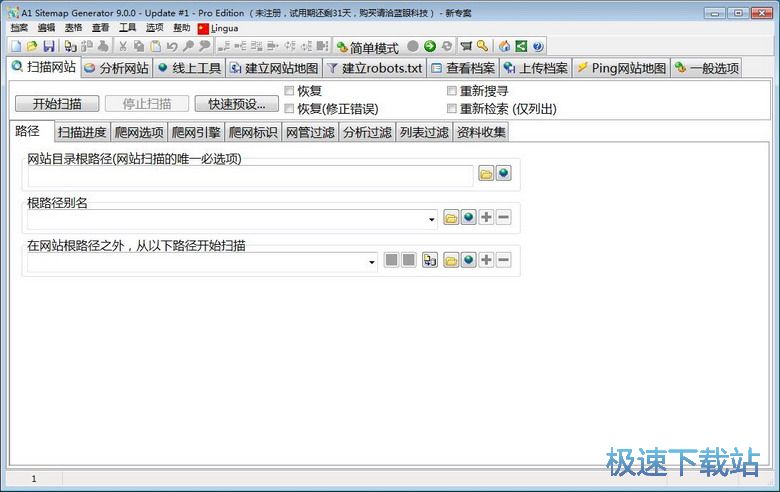Check the 重新搜寻 option

[x=452, y=91]
